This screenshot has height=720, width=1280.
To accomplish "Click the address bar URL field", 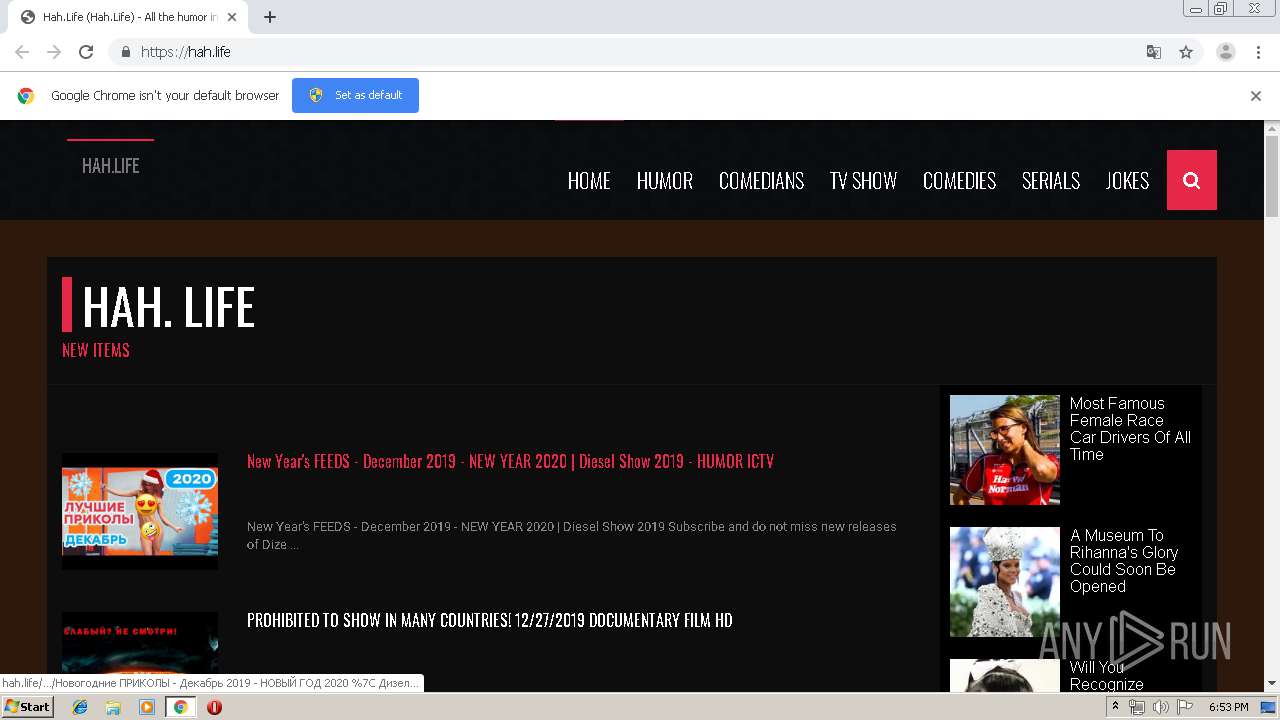I will tap(630, 52).
